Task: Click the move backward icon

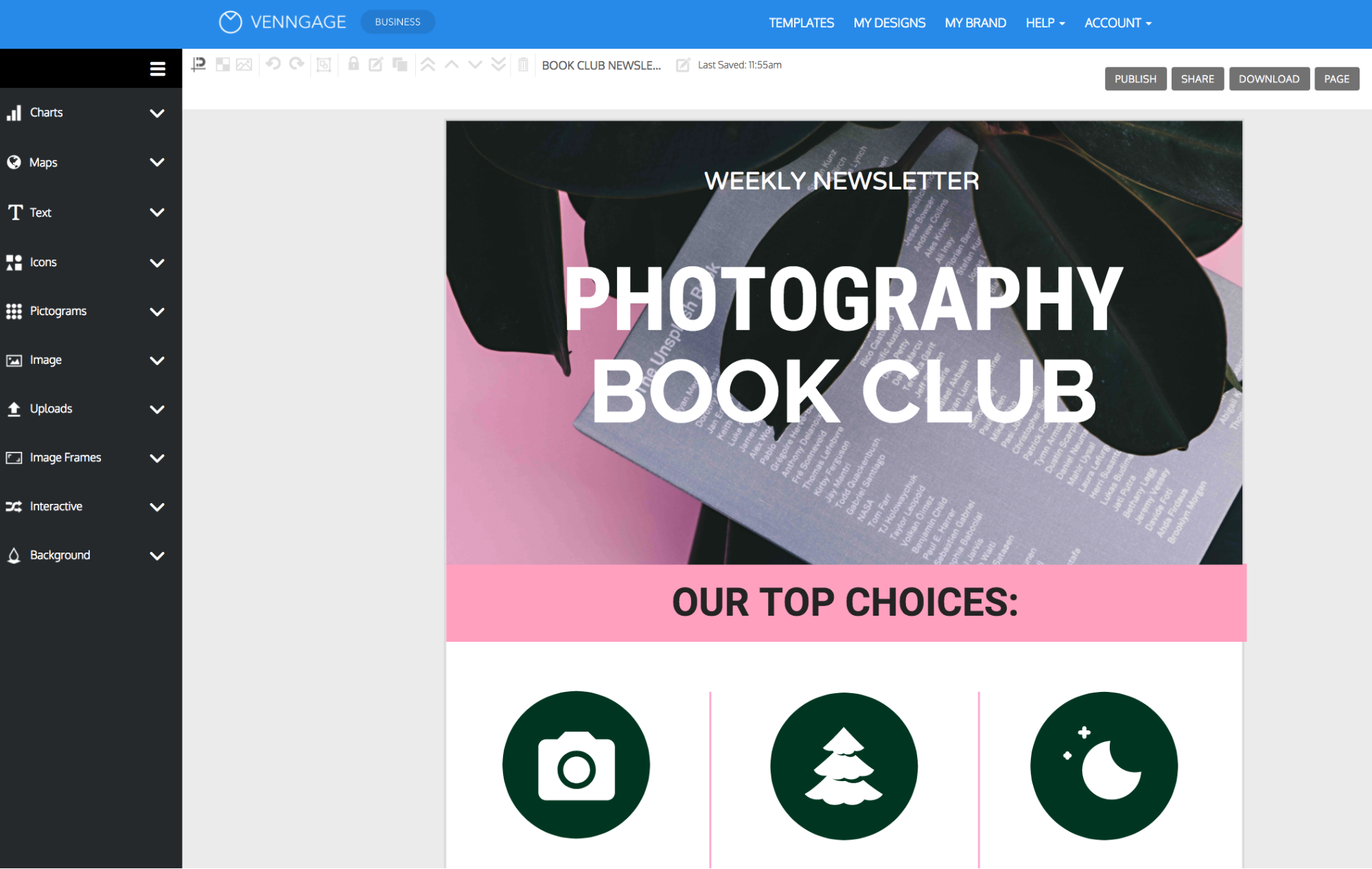Action: click(x=477, y=65)
